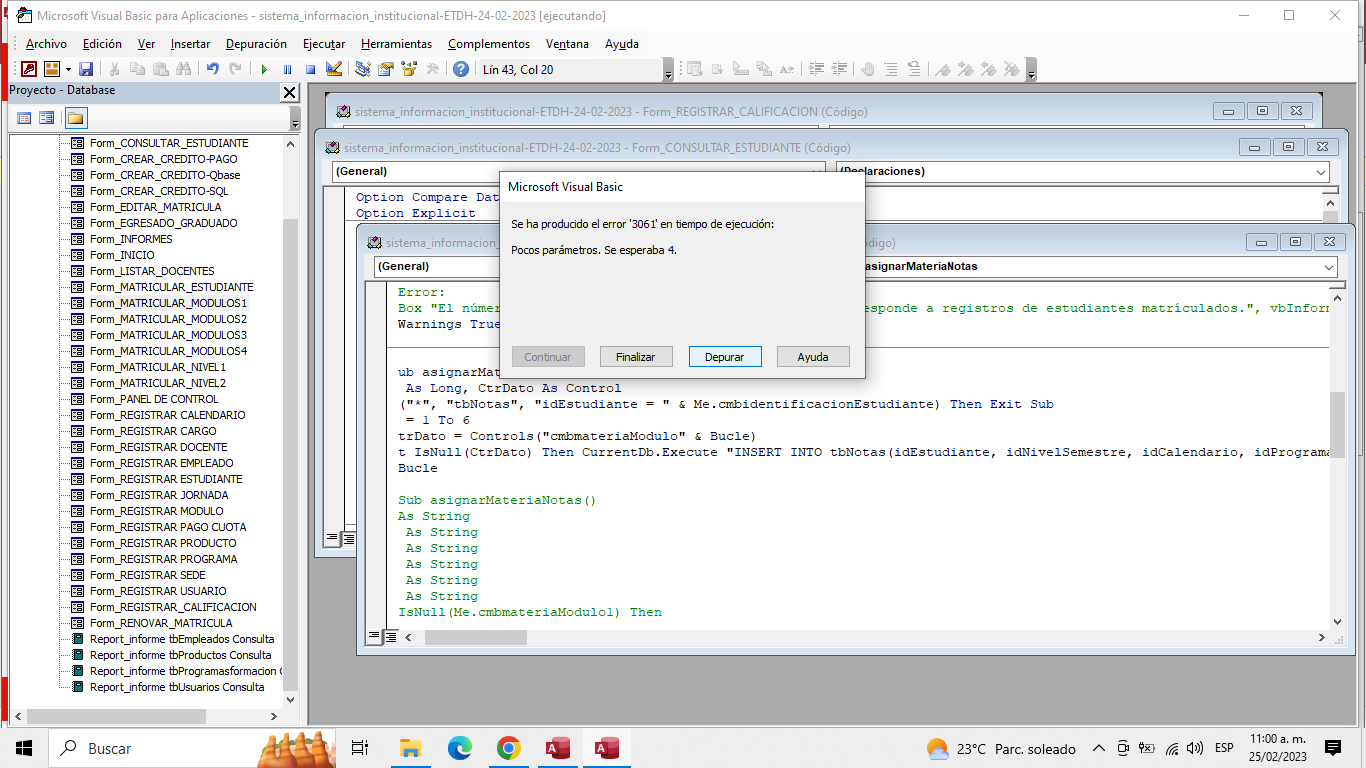This screenshot has width=1366, height=768.
Task: Toggle bookmark with the first flag icon
Action: point(943,69)
